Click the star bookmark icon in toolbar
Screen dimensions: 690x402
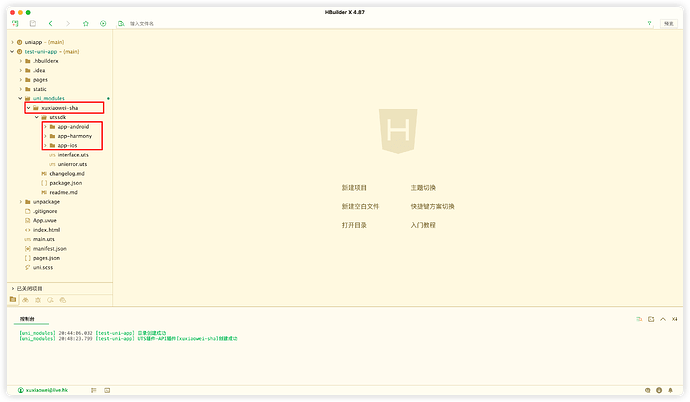point(86,22)
